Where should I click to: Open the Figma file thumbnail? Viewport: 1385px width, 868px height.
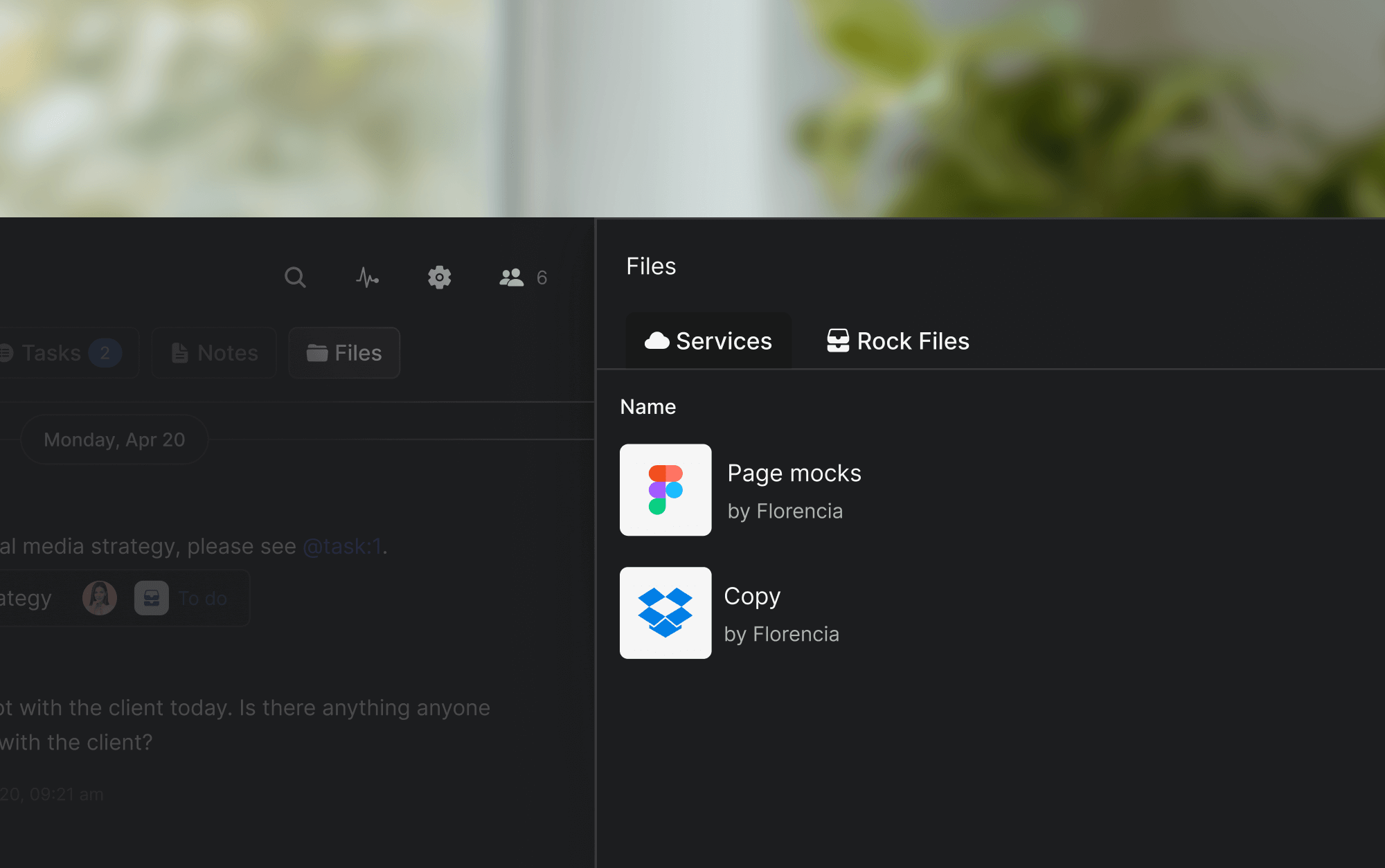click(665, 490)
